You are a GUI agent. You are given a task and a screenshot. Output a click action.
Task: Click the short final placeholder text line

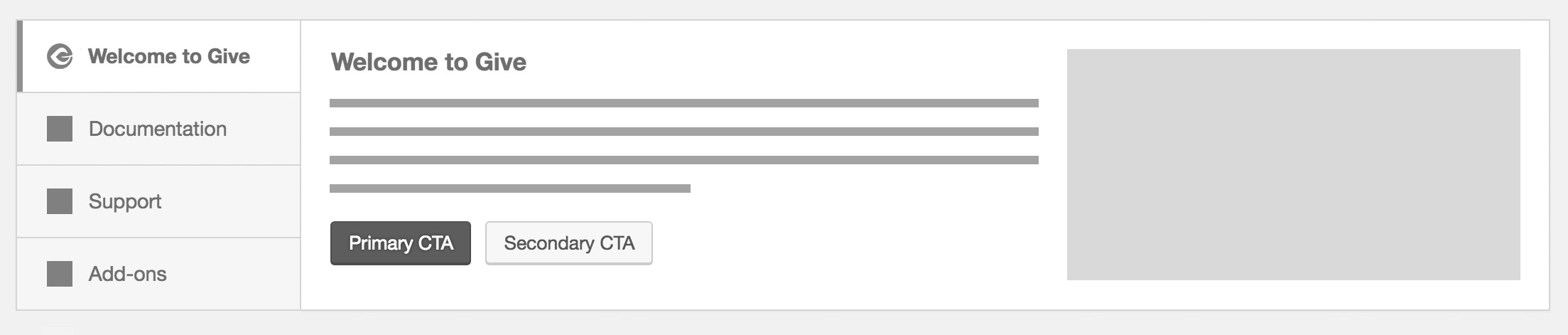pyautogui.click(x=510, y=188)
